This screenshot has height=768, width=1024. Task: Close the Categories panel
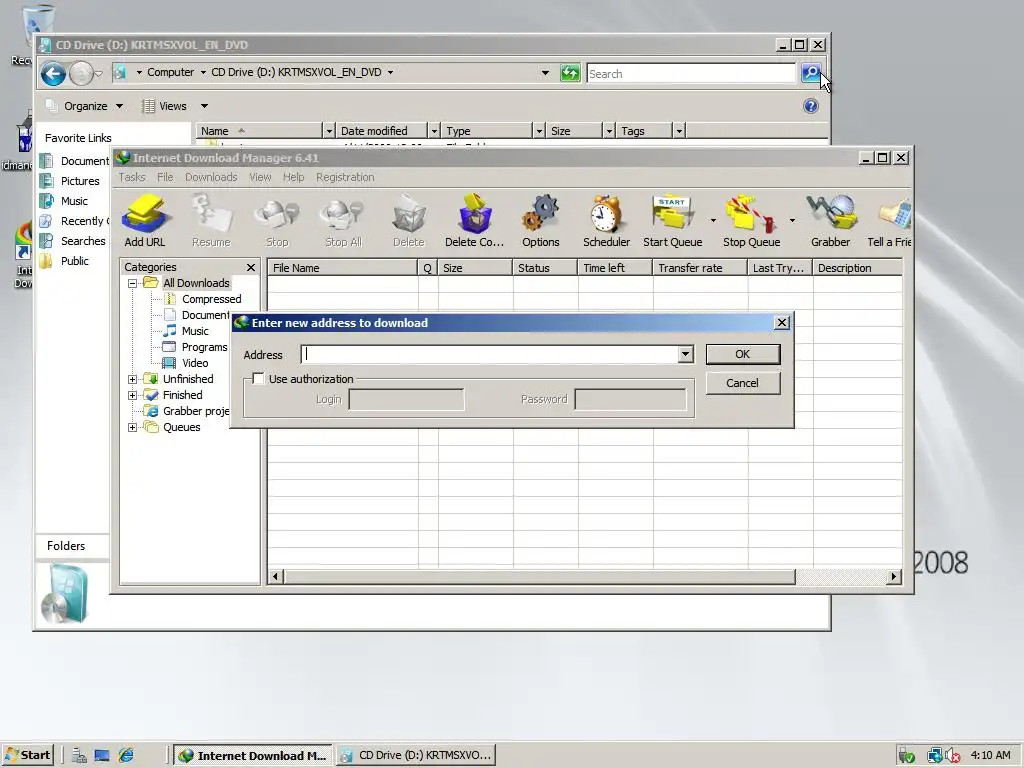251,268
